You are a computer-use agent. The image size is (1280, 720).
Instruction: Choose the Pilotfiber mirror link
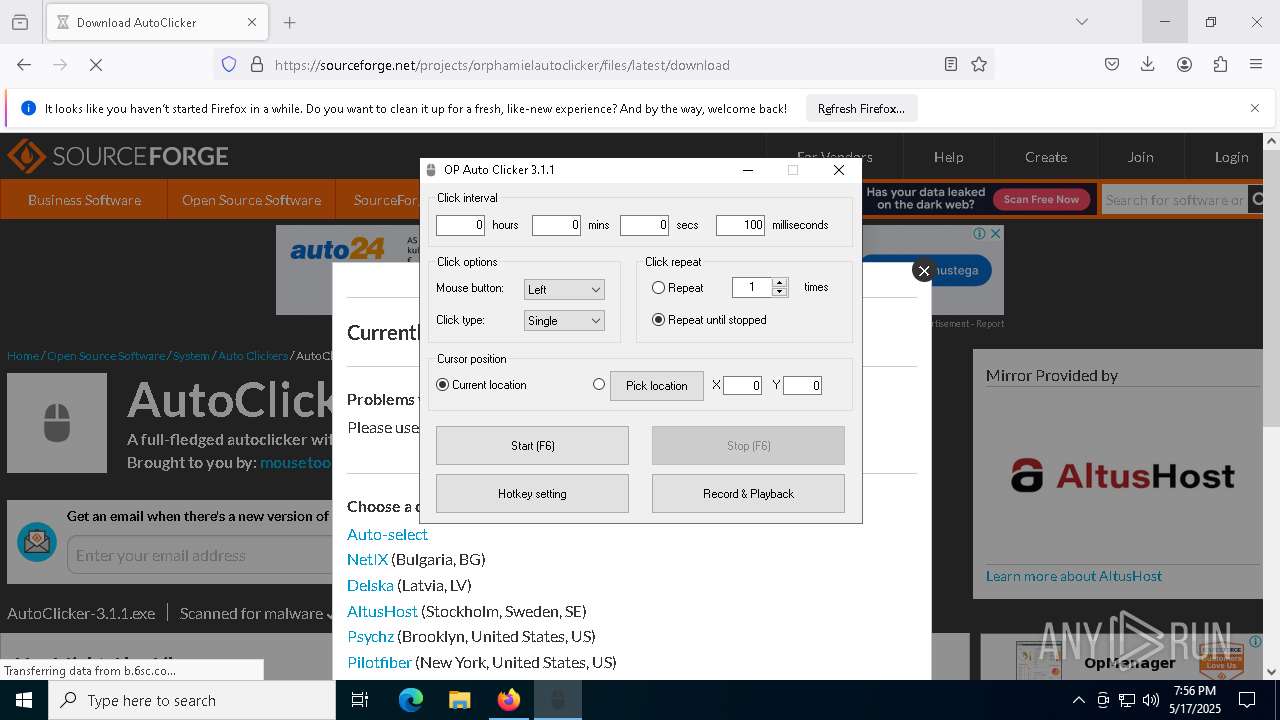pos(379,663)
